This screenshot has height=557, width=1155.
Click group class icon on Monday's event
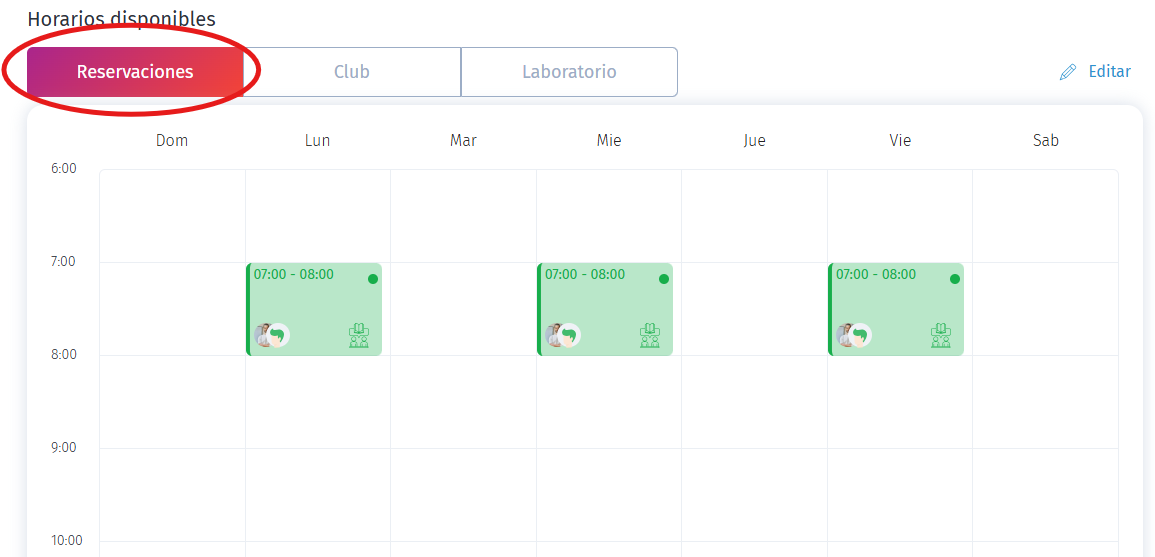pyautogui.click(x=359, y=335)
